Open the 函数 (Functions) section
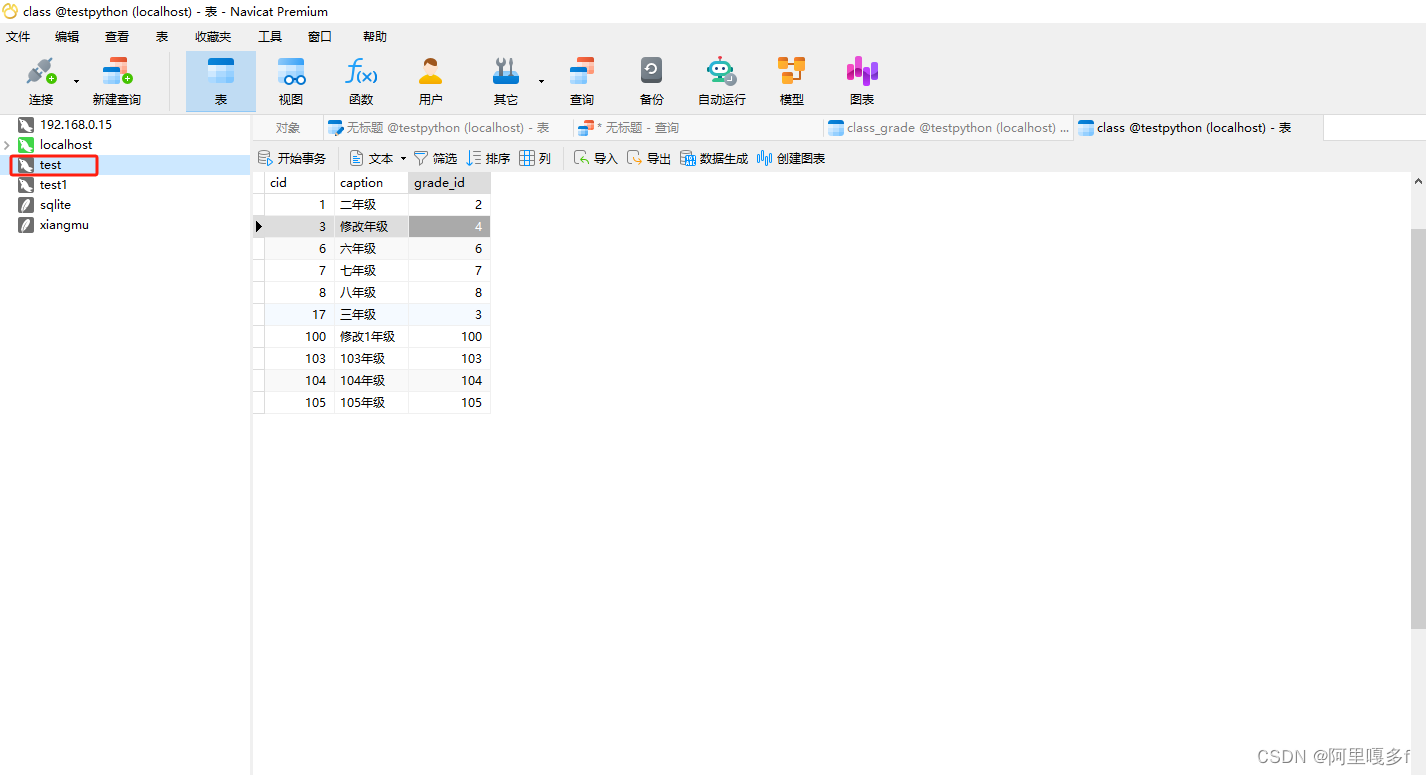Screen dimensions: 1426x775 click(x=361, y=80)
